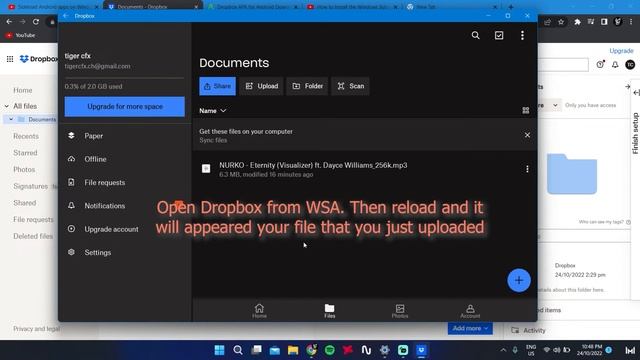The width and height of the screenshot is (640, 360).
Task: Toggle multi-select checkmark icon in Dropbox header
Action: click(x=499, y=36)
